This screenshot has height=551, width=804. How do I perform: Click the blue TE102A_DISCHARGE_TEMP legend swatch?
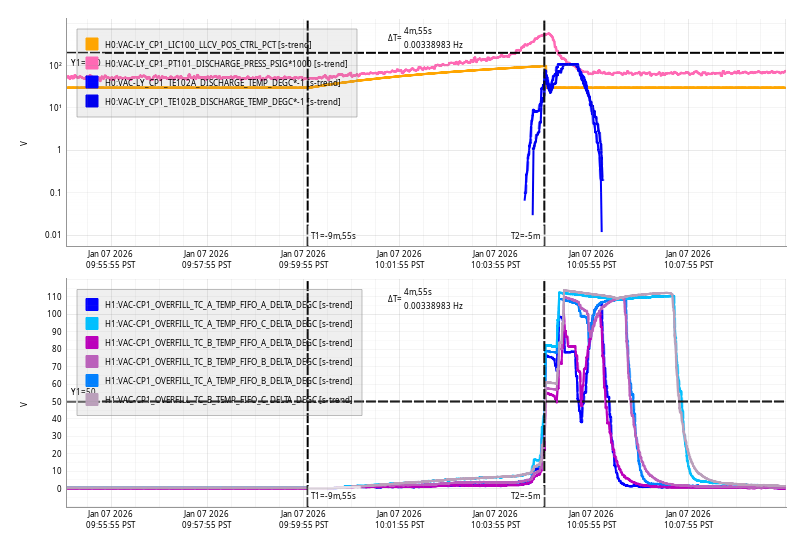click(x=92, y=82)
